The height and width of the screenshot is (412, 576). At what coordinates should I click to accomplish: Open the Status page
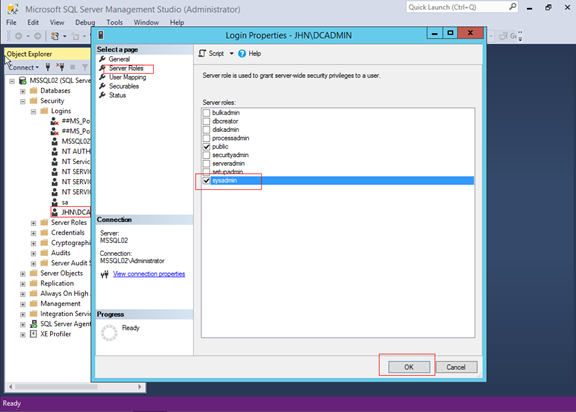pyautogui.click(x=117, y=95)
